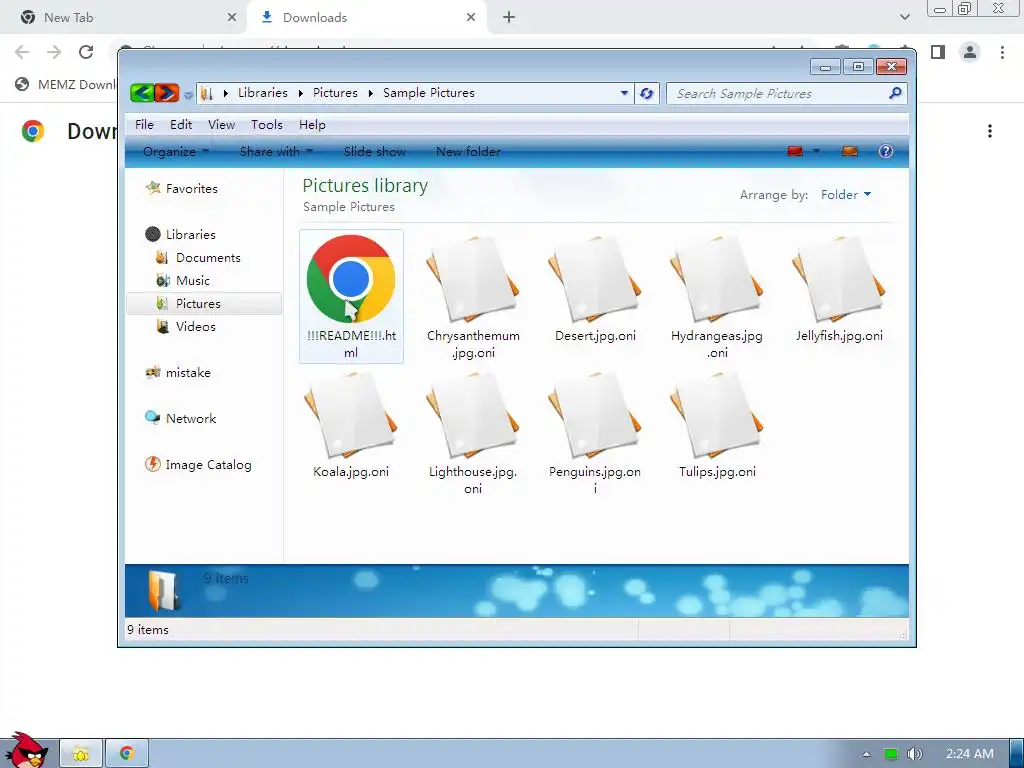Select Network in the navigation pane
1024x768 pixels.
coord(191,419)
